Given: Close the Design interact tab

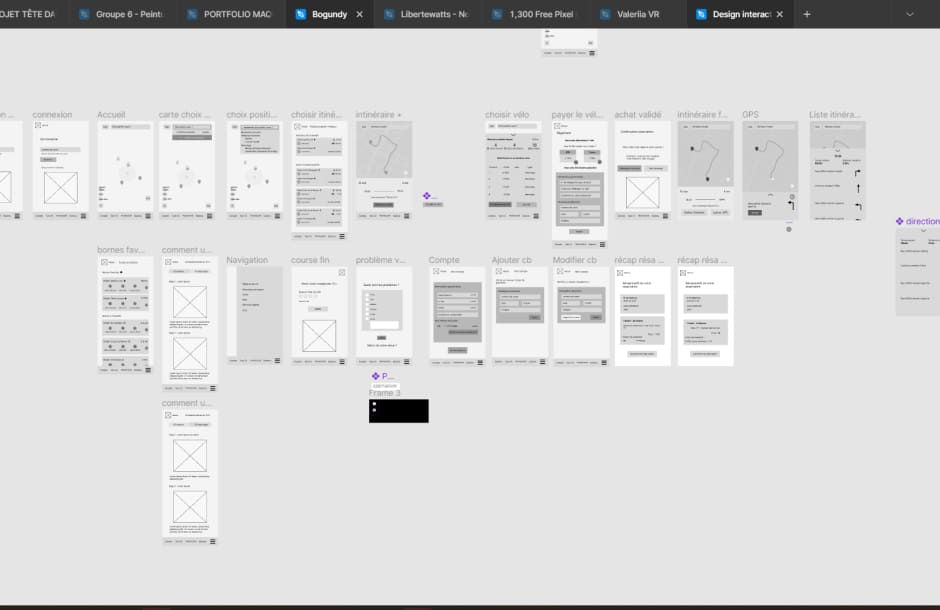Looking at the screenshot, I should pyautogui.click(x=779, y=15).
